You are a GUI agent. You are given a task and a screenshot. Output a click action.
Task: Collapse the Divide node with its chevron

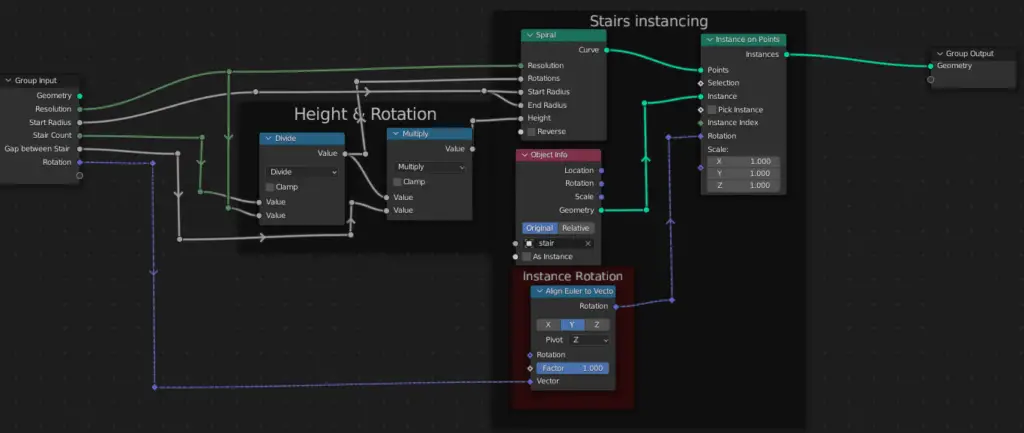point(268,138)
